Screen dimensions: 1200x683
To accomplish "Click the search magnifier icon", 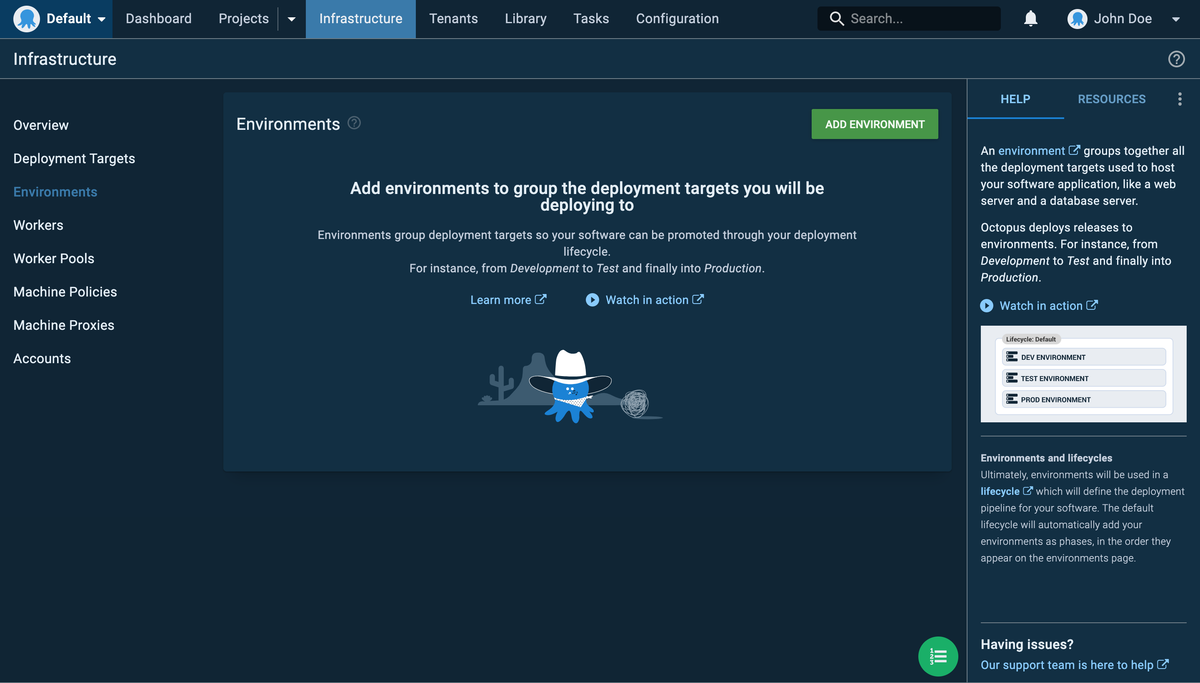I will click(x=836, y=17).
